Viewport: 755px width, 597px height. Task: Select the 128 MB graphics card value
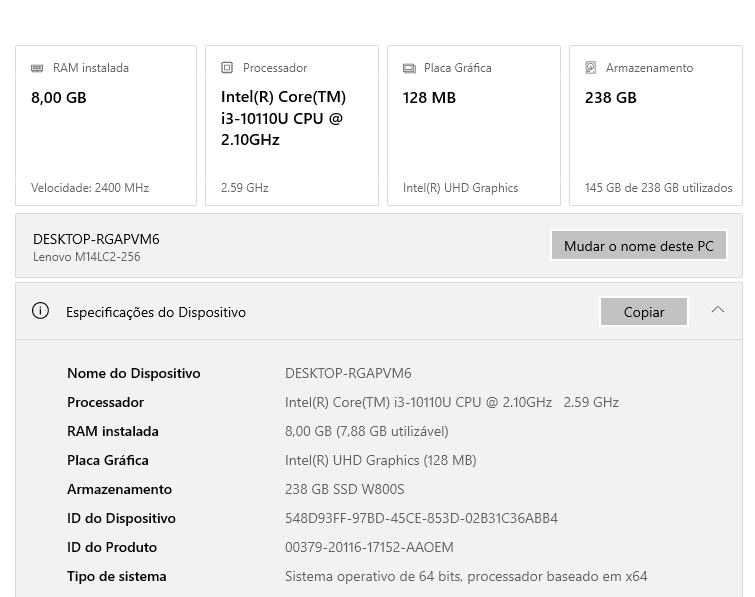pos(429,97)
